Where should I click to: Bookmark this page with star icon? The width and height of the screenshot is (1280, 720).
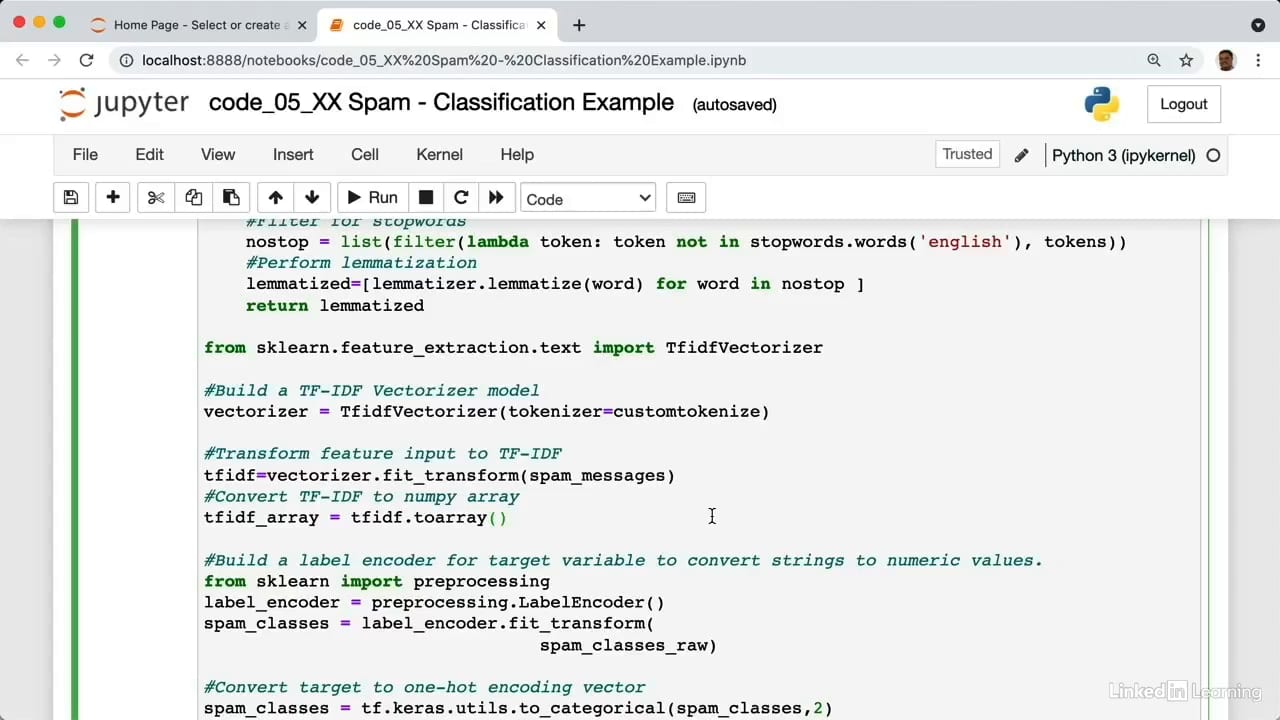tap(1186, 60)
